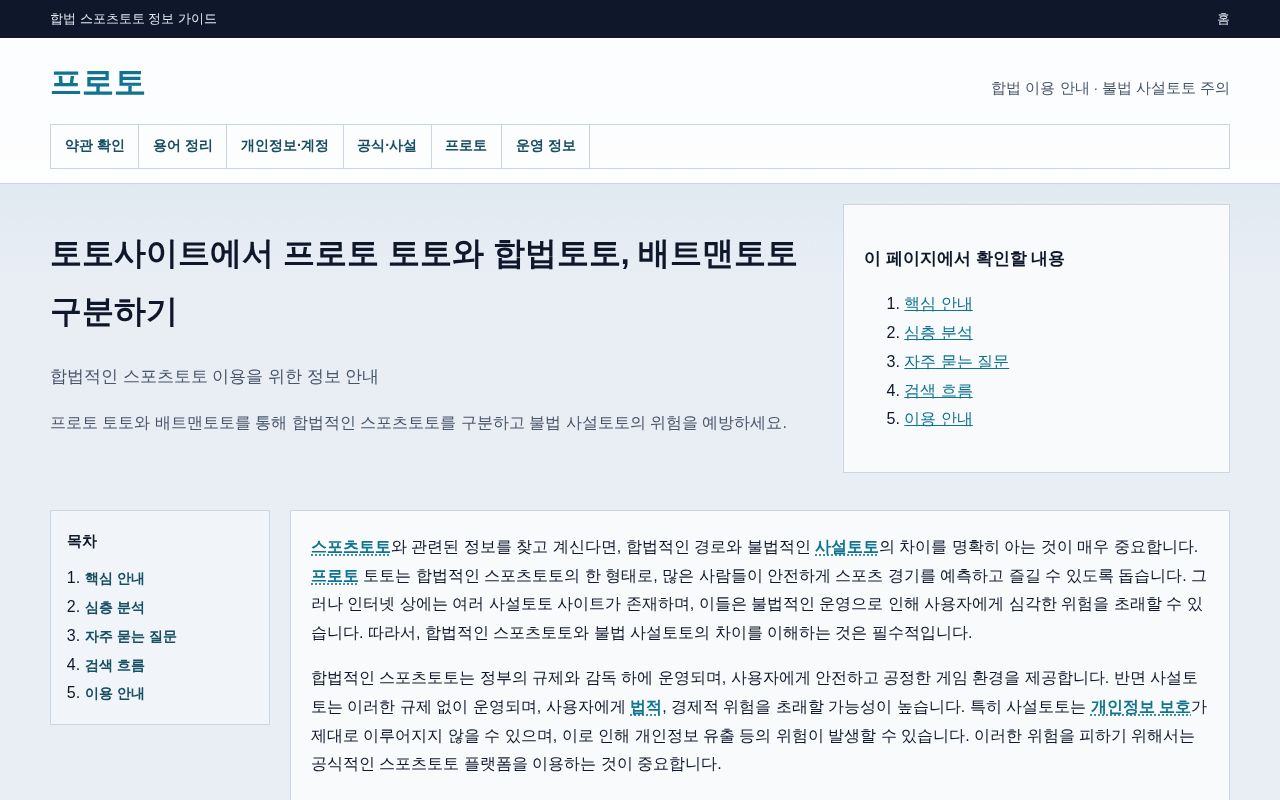Open the 약관 확인 navigation item
1280x800 pixels.
pyautogui.click(x=95, y=146)
